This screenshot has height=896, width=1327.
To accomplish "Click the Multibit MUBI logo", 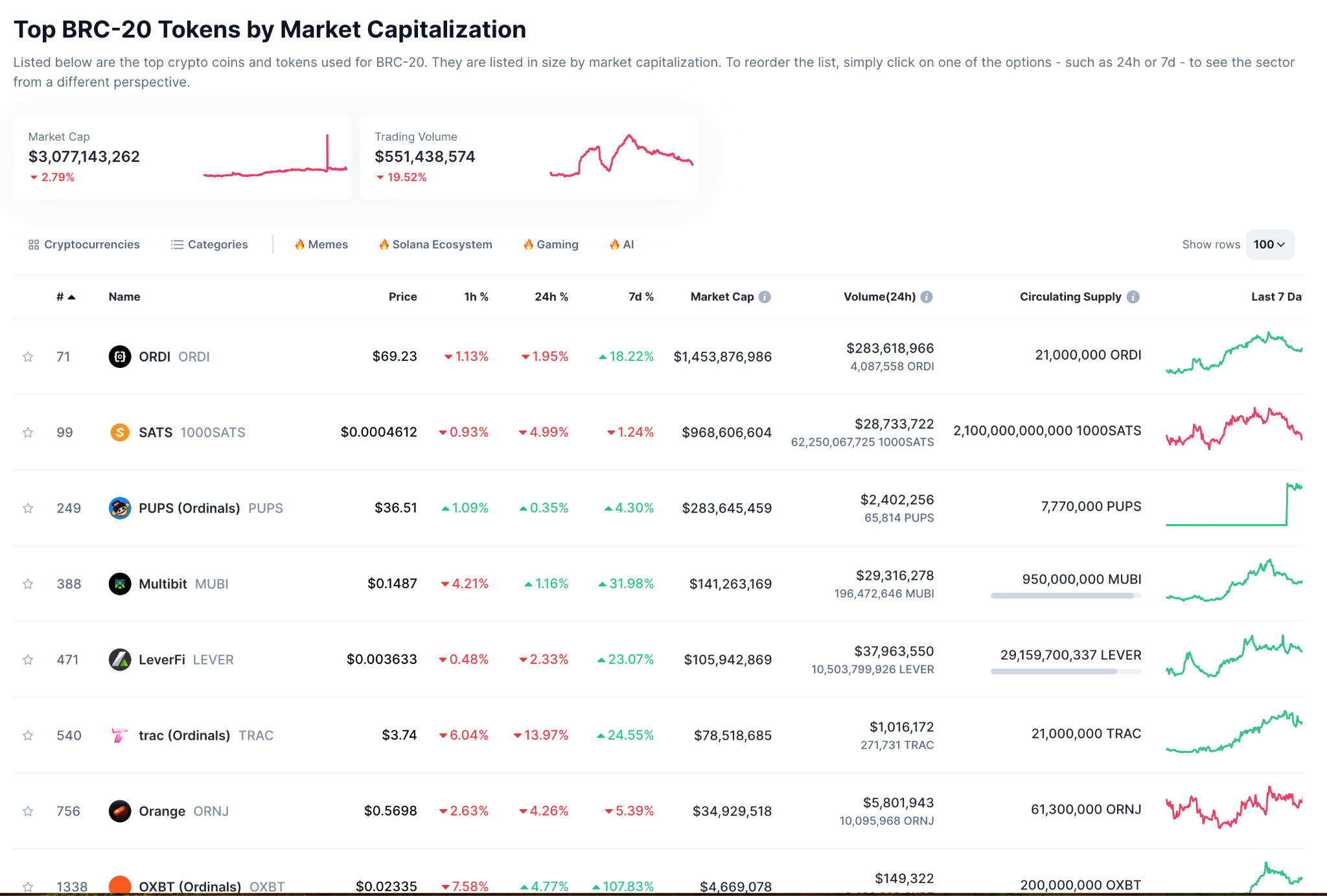I will 120,584.
